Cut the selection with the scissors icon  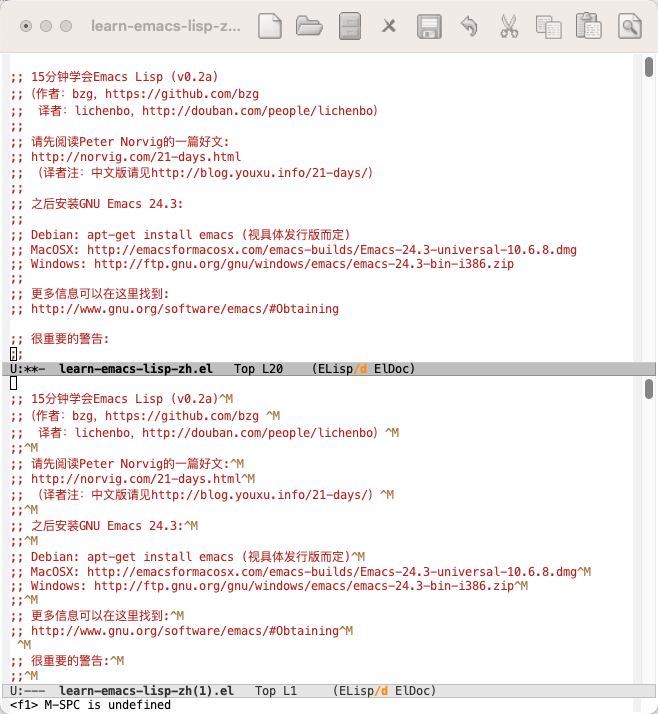tap(509, 27)
